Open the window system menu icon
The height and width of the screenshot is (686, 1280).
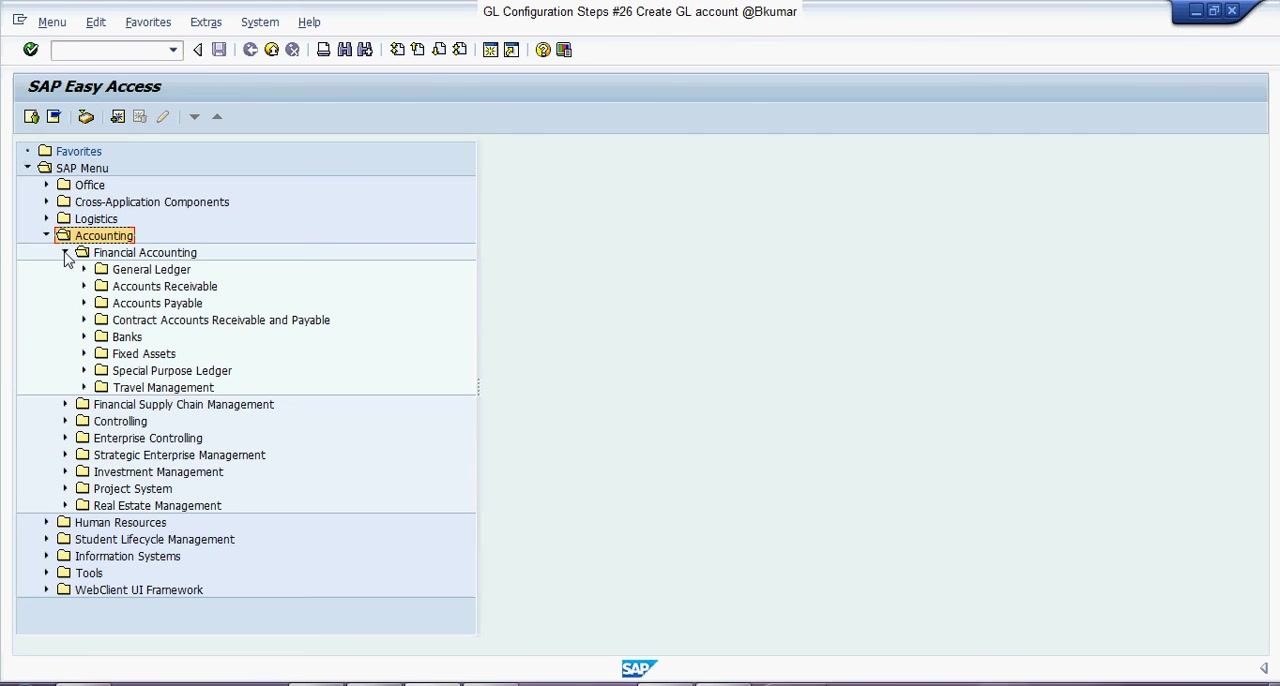[19, 20]
